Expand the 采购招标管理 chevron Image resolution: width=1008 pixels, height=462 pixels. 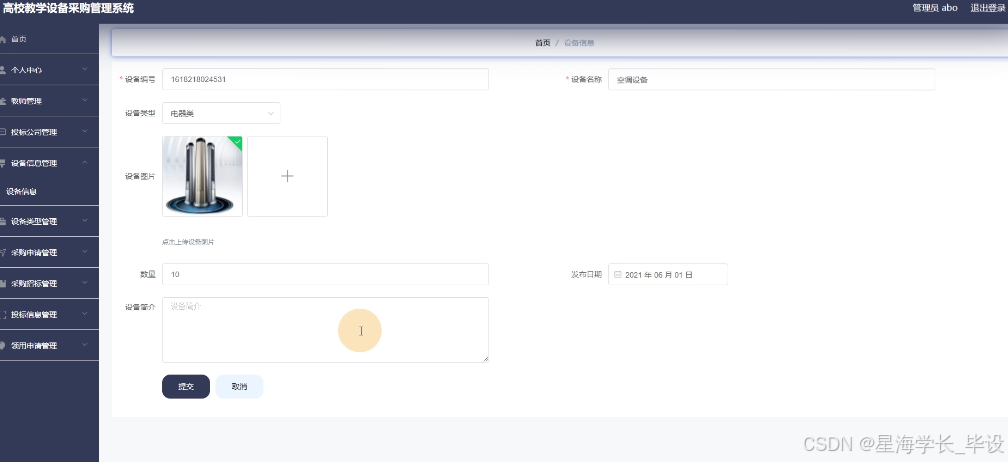(85, 283)
